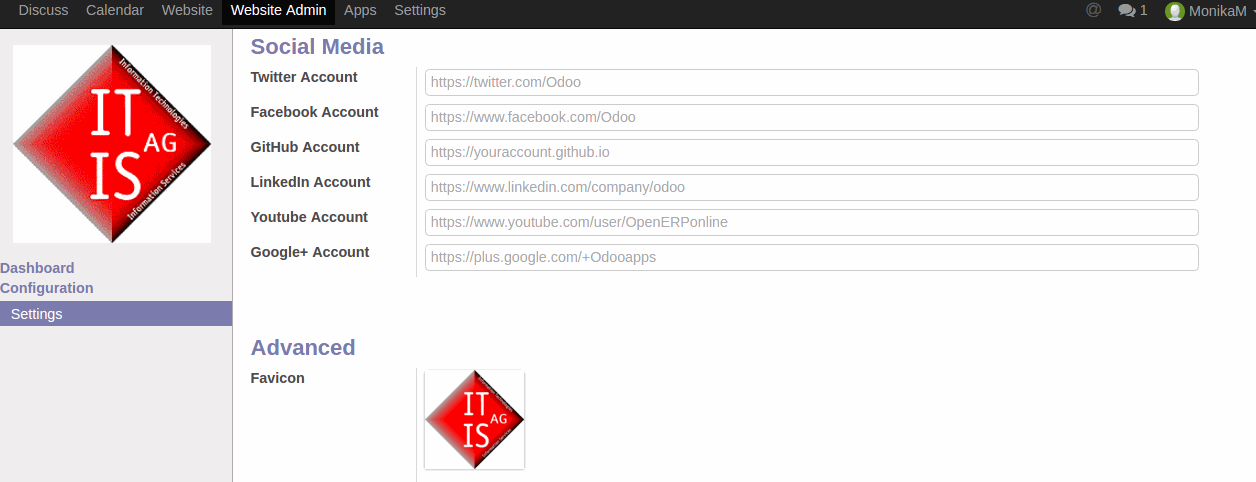Click the Twitter Account label
The width and height of the screenshot is (1256, 482).
304,77
